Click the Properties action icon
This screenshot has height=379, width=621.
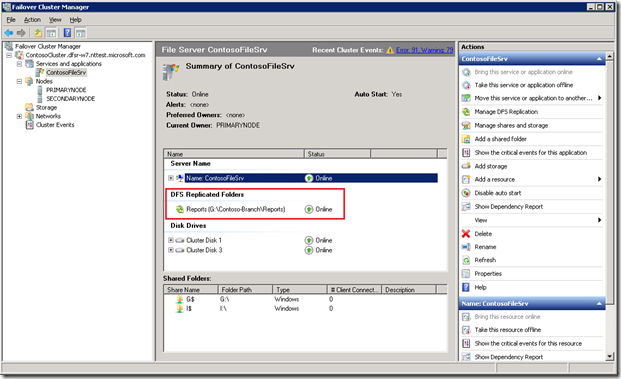point(466,274)
